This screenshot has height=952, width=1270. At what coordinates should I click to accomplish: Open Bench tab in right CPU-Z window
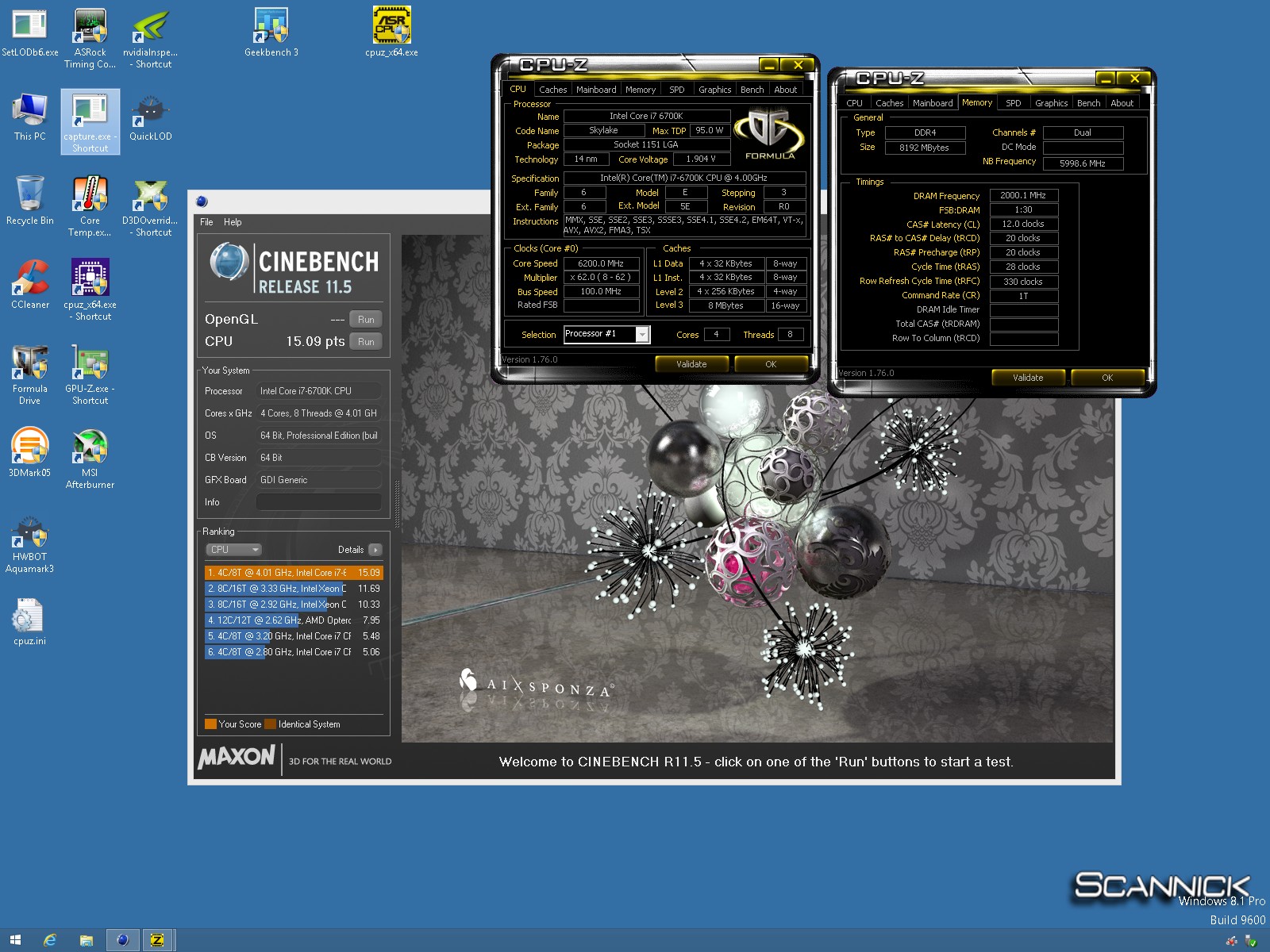coord(1088,103)
